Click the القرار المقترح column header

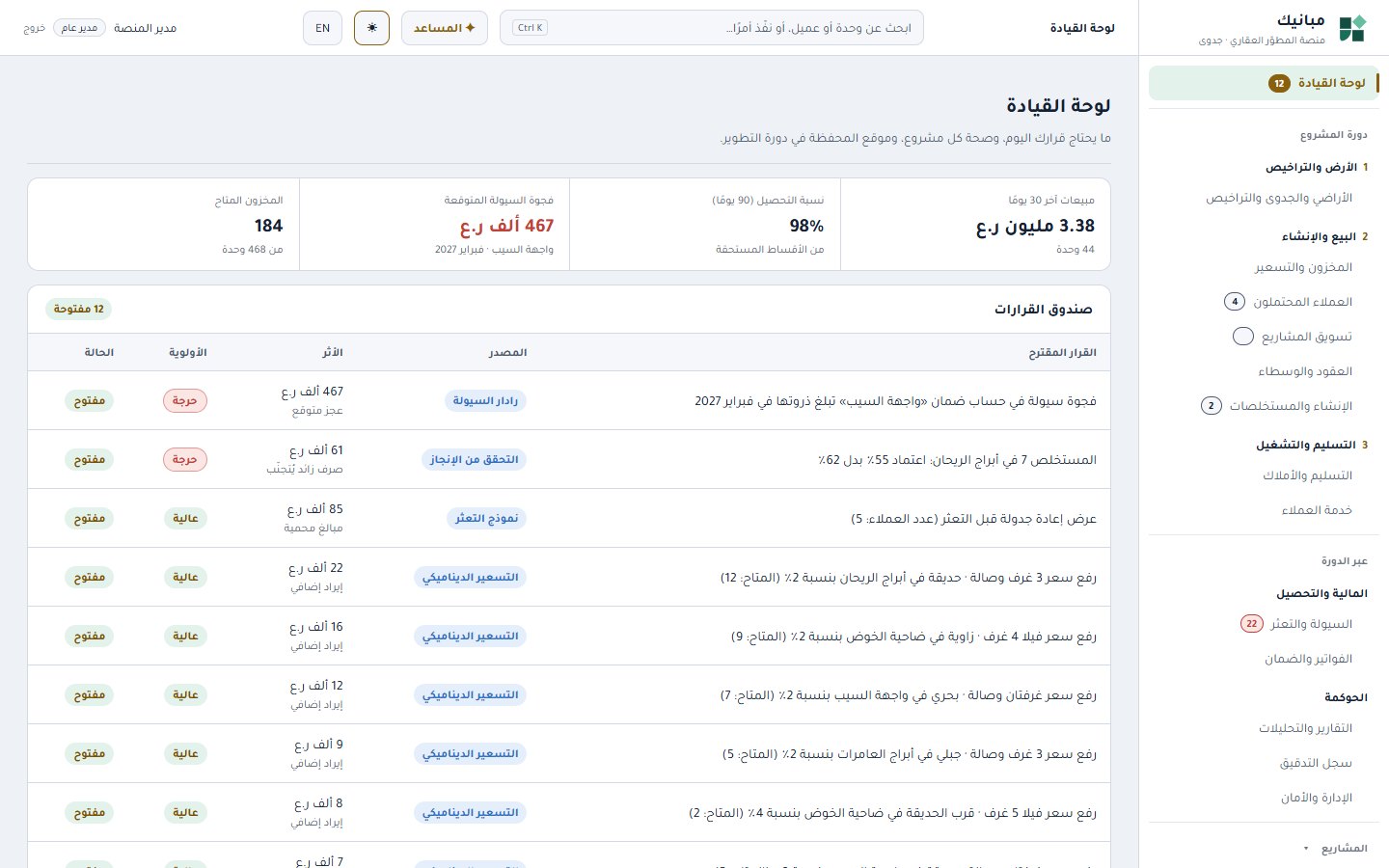(1062, 353)
